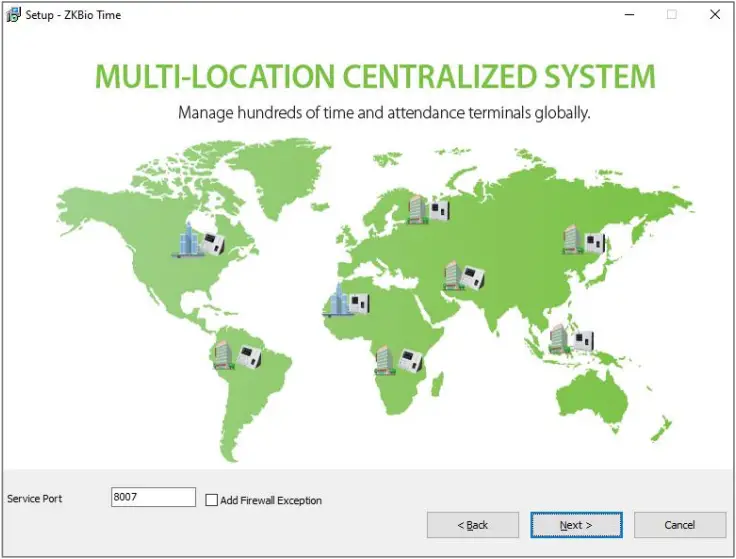The height and width of the screenshot is (559, 736).
Task: Select the East Asia building terminal icon
Action: click(583, 239)
